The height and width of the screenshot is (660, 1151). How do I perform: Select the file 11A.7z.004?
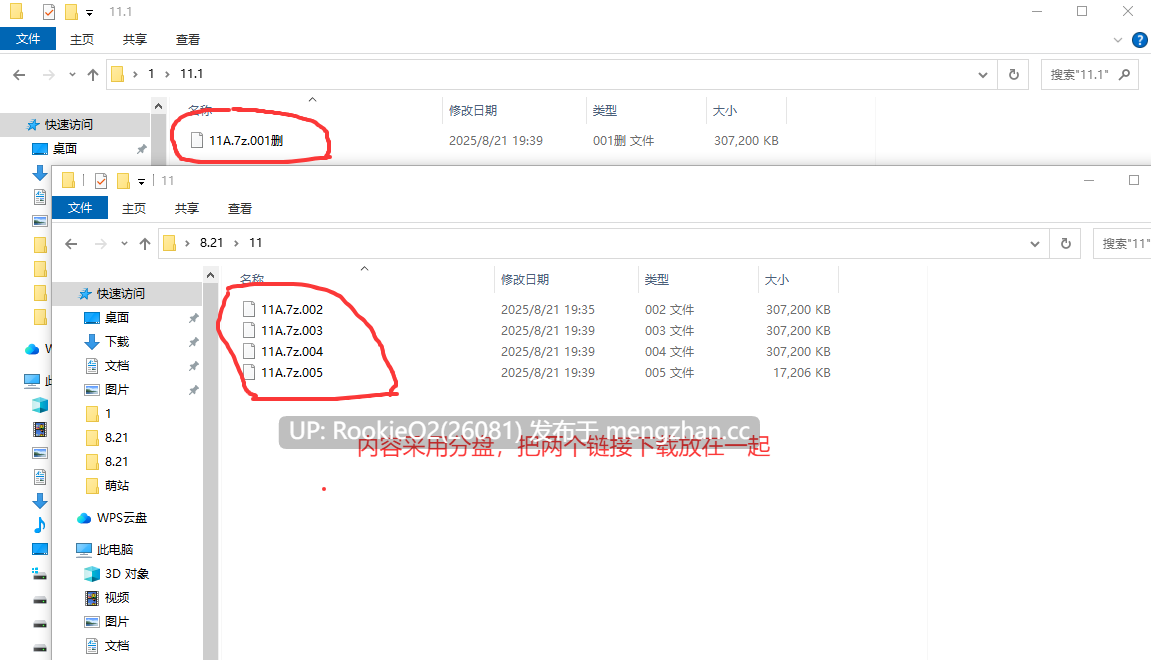[291, 352]
